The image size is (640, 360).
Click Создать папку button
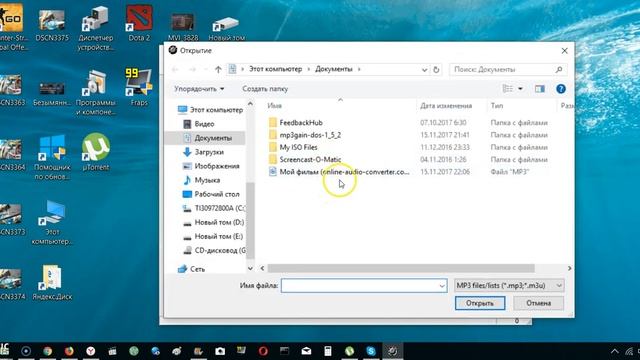point(265,89)
